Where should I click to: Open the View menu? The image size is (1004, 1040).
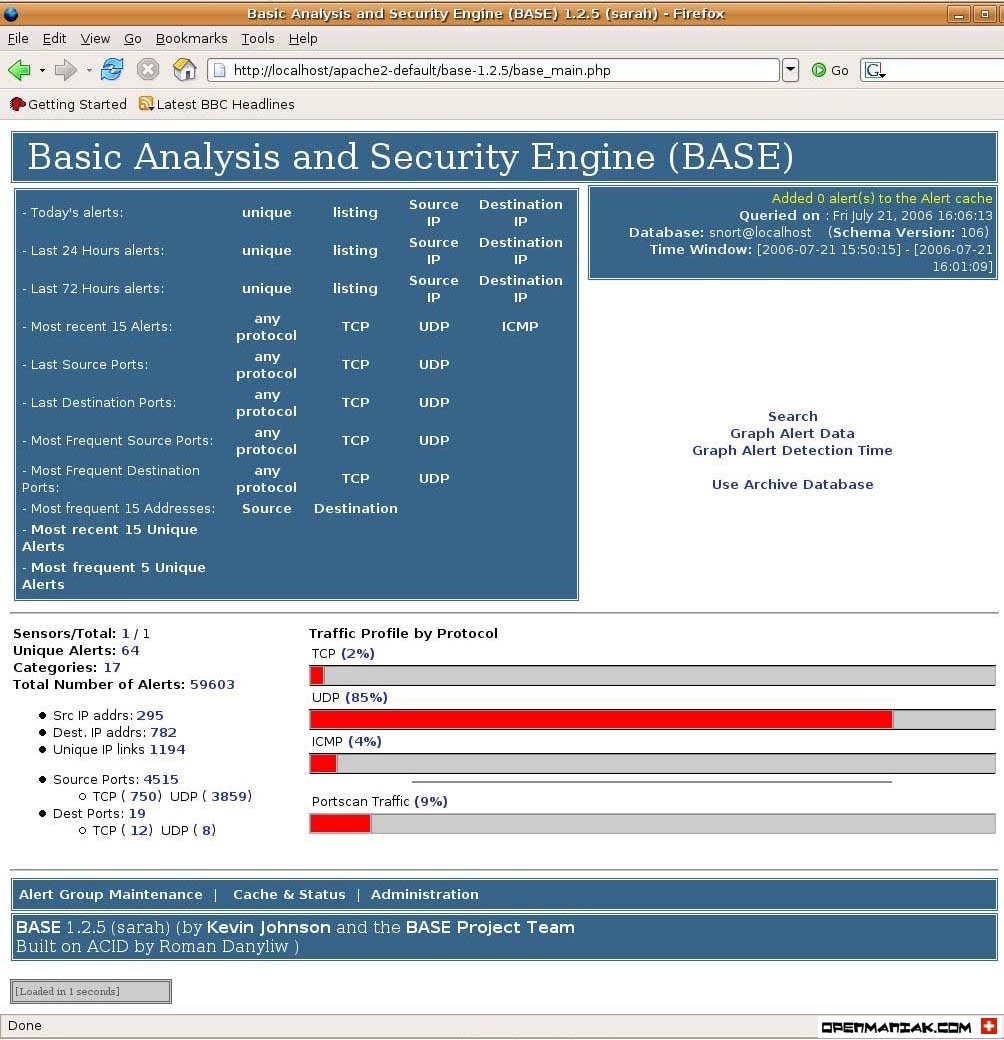tap(95, 38)
